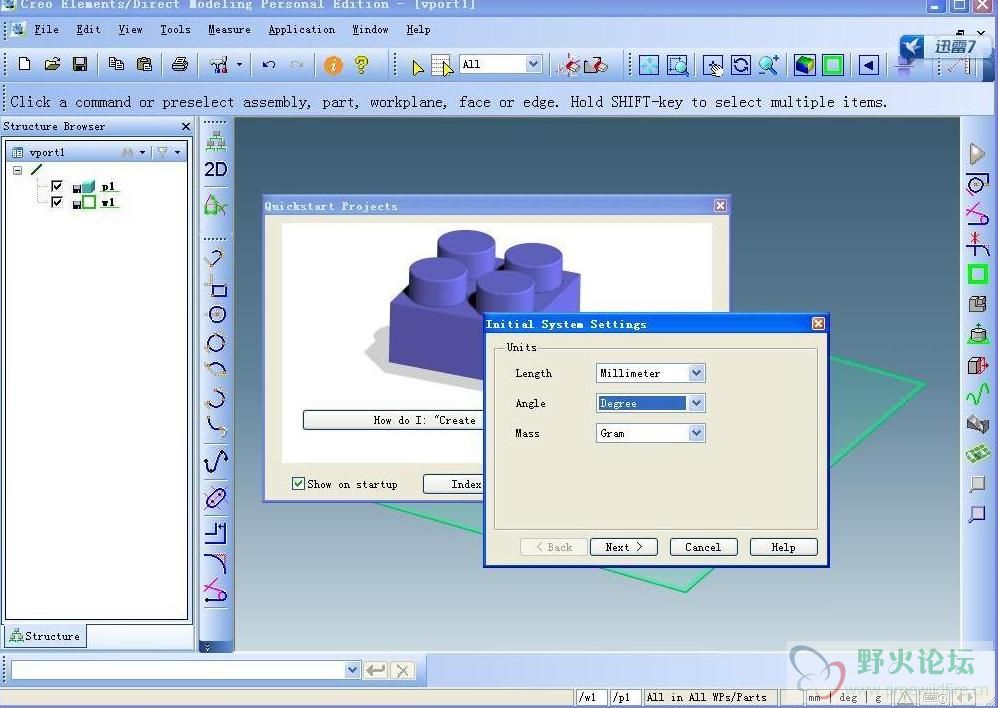Click the green wave icon in right toolbar
Image resolution: width=998 pixels, height=708 pixels.
977,395
